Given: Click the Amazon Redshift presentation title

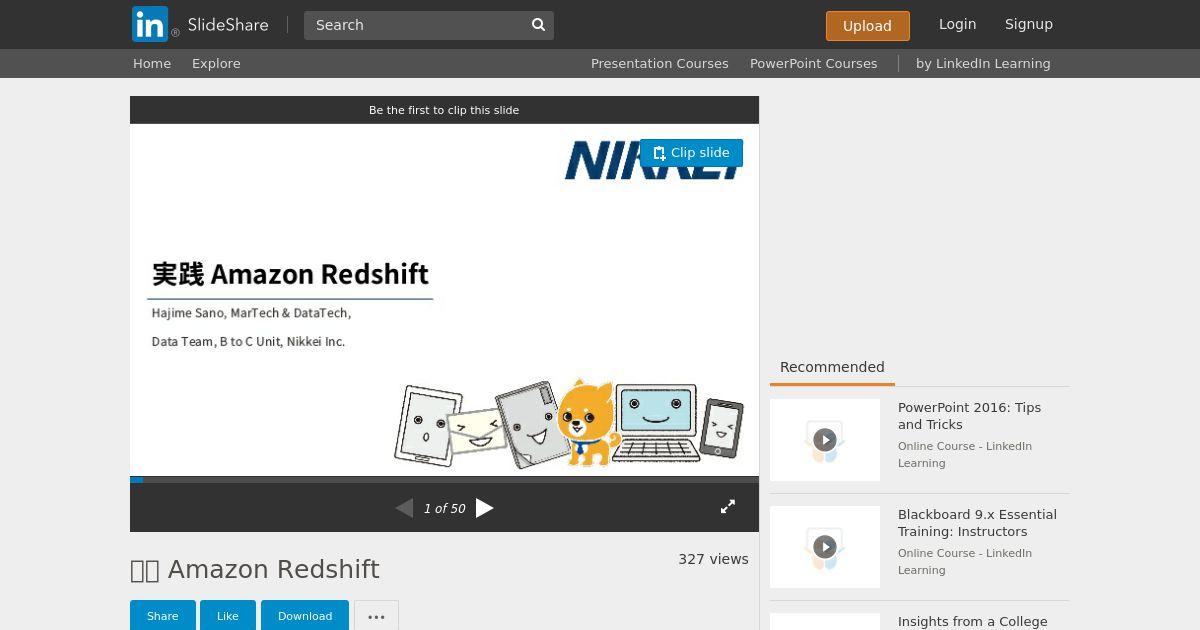Looking at the screenshot, I should [255, 569].
